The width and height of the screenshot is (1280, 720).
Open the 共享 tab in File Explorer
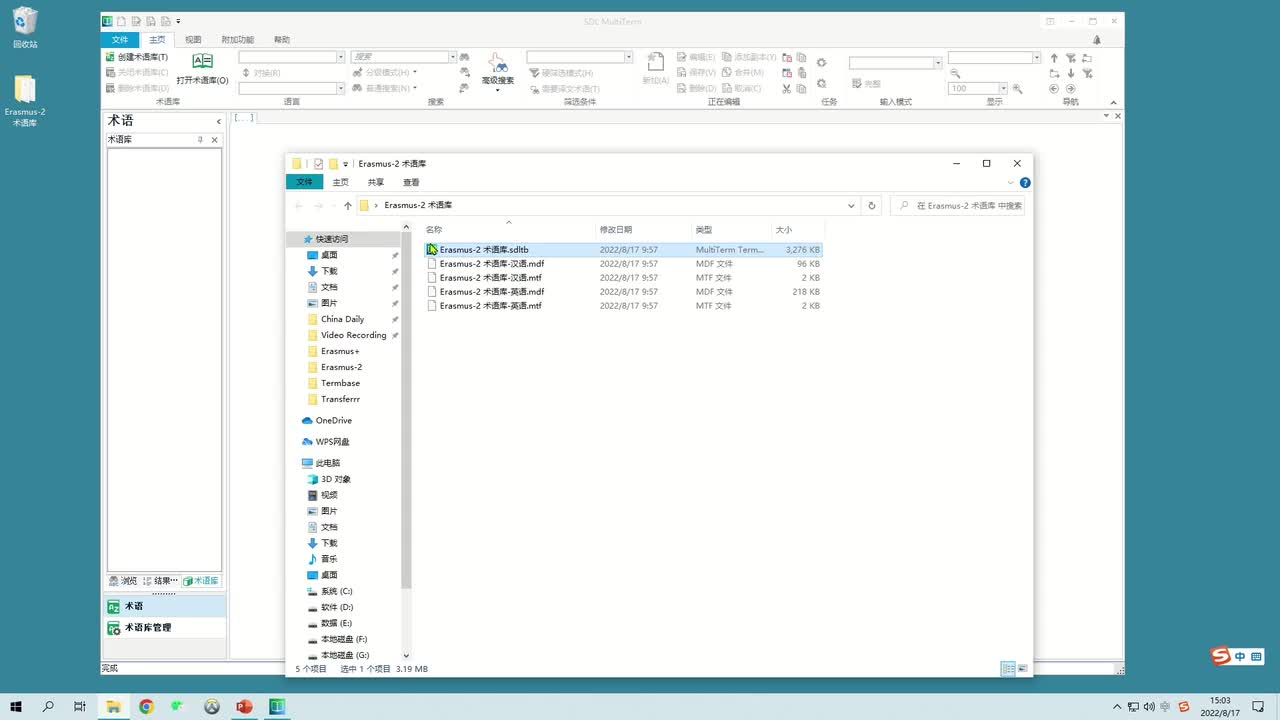pyautogui.click(x=375, y=182)
